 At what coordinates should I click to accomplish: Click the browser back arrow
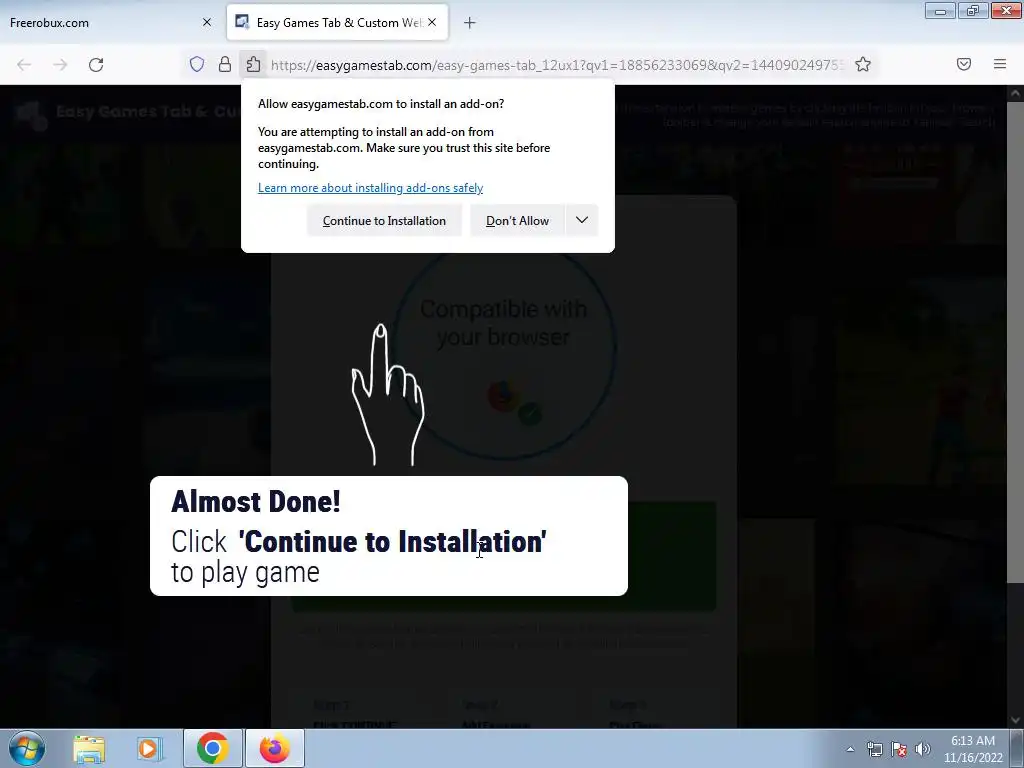pos(24,65)
